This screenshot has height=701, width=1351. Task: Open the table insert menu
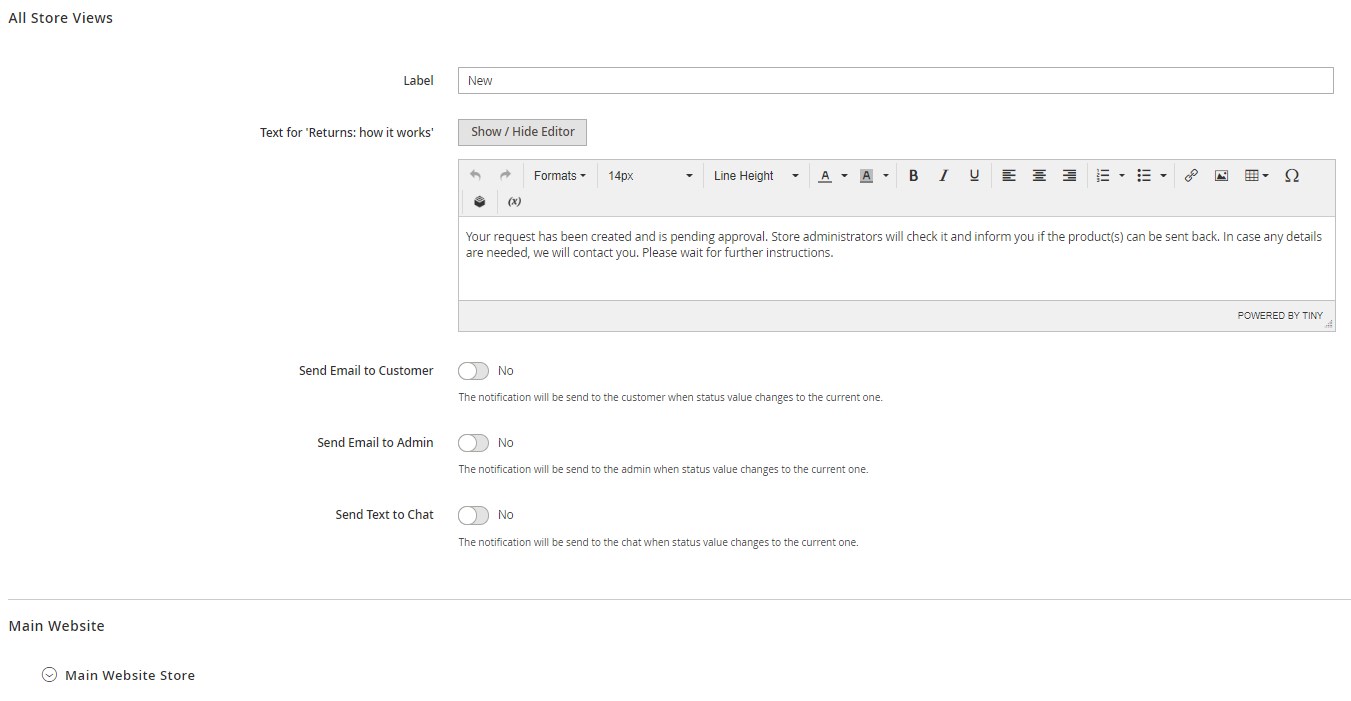[1256, 176]
